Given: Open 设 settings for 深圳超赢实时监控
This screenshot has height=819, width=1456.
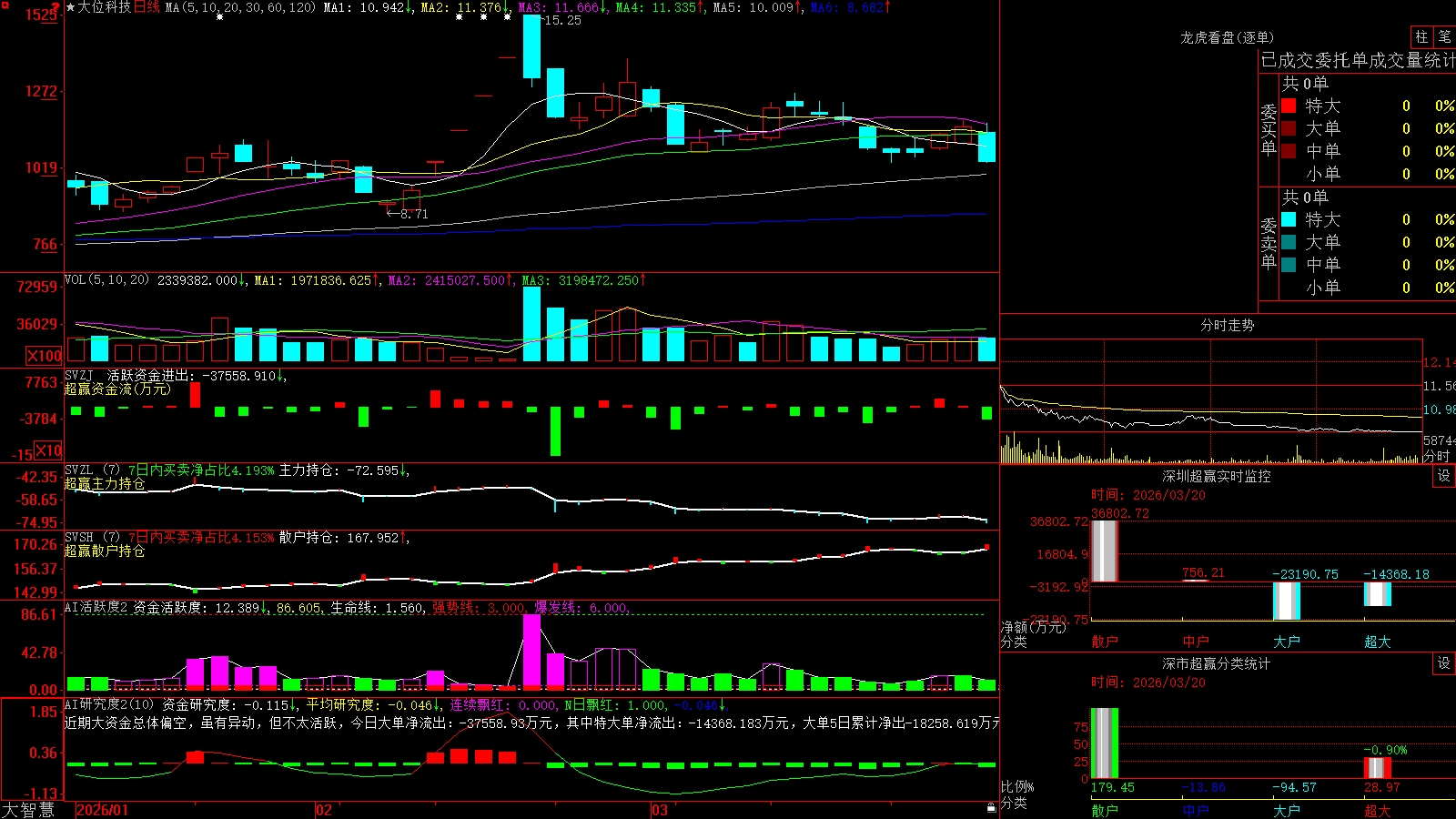Looking at the screenshot, I should [x=1444, y=476].
